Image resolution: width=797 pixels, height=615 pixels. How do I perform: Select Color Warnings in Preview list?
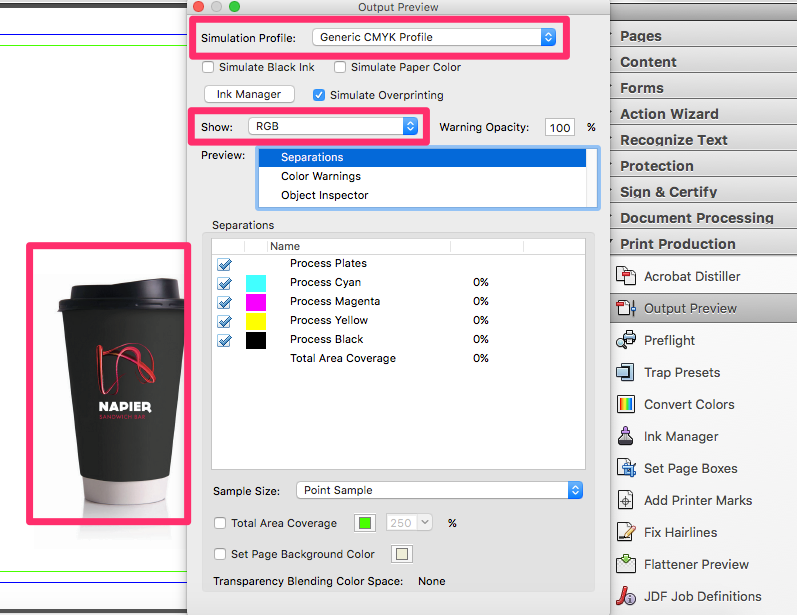(x=321, y=177)
